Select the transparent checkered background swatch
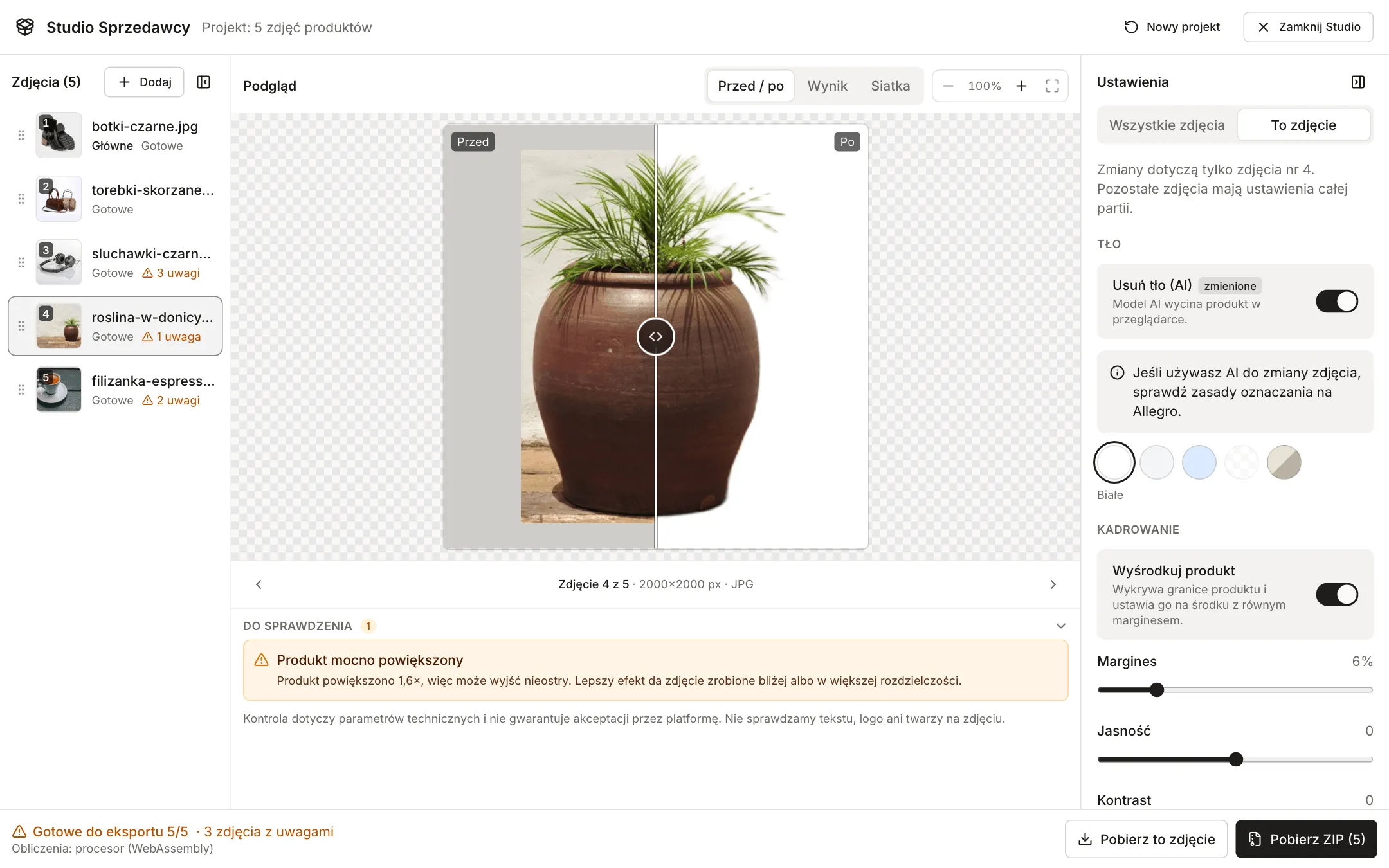 coord(1242,462)
